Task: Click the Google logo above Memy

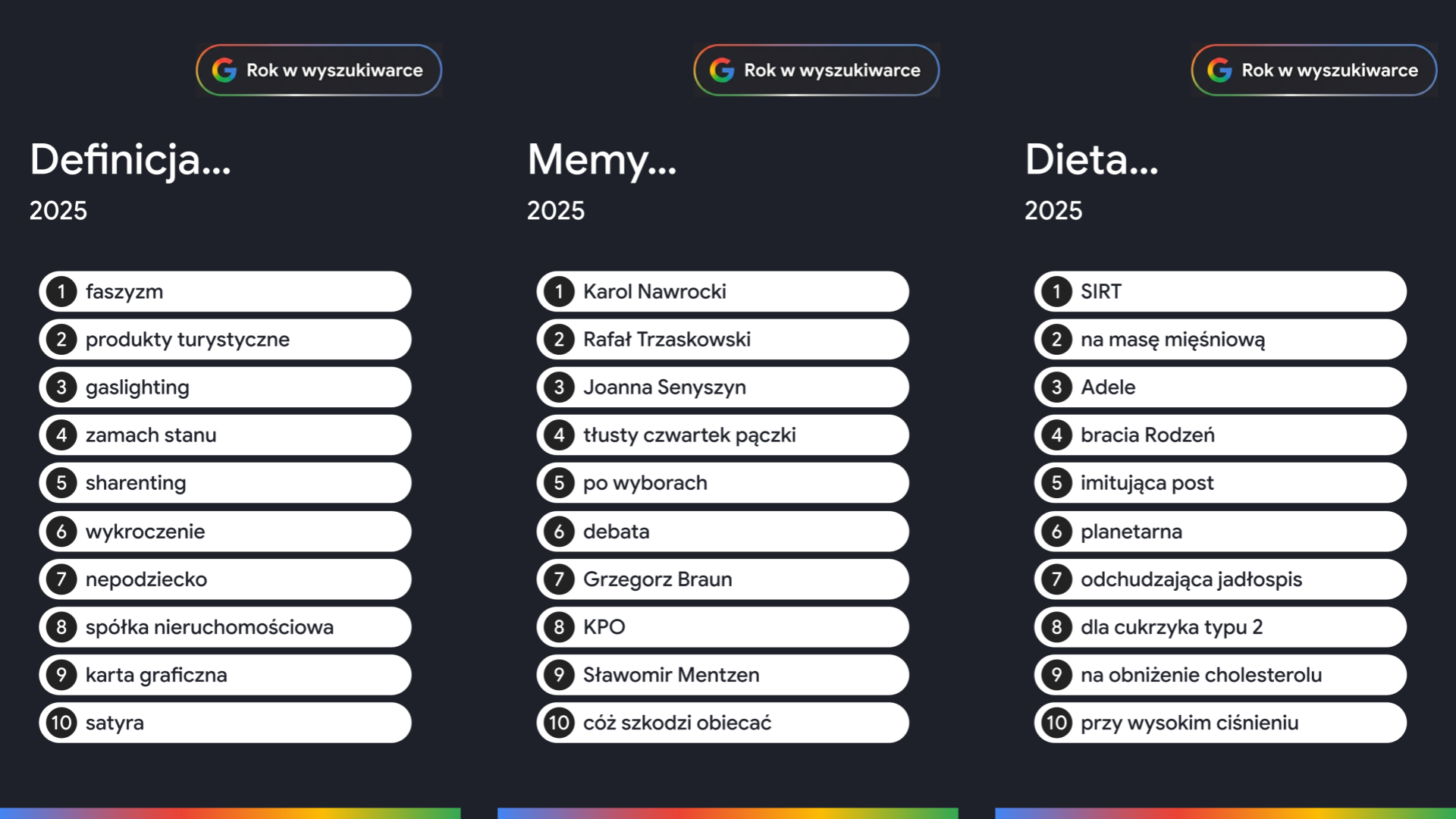Action: pos(722,70)
